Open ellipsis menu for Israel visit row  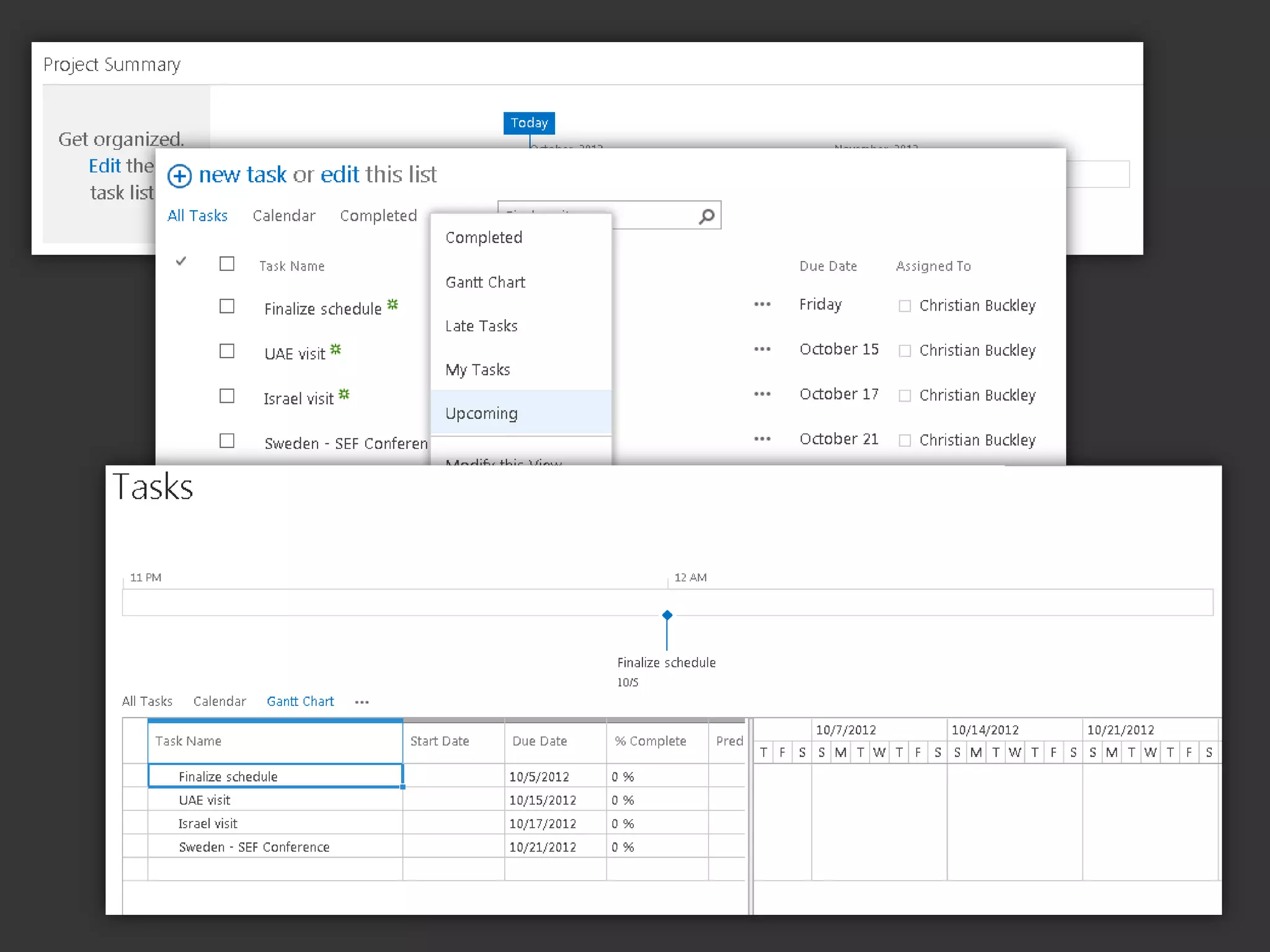762,394
